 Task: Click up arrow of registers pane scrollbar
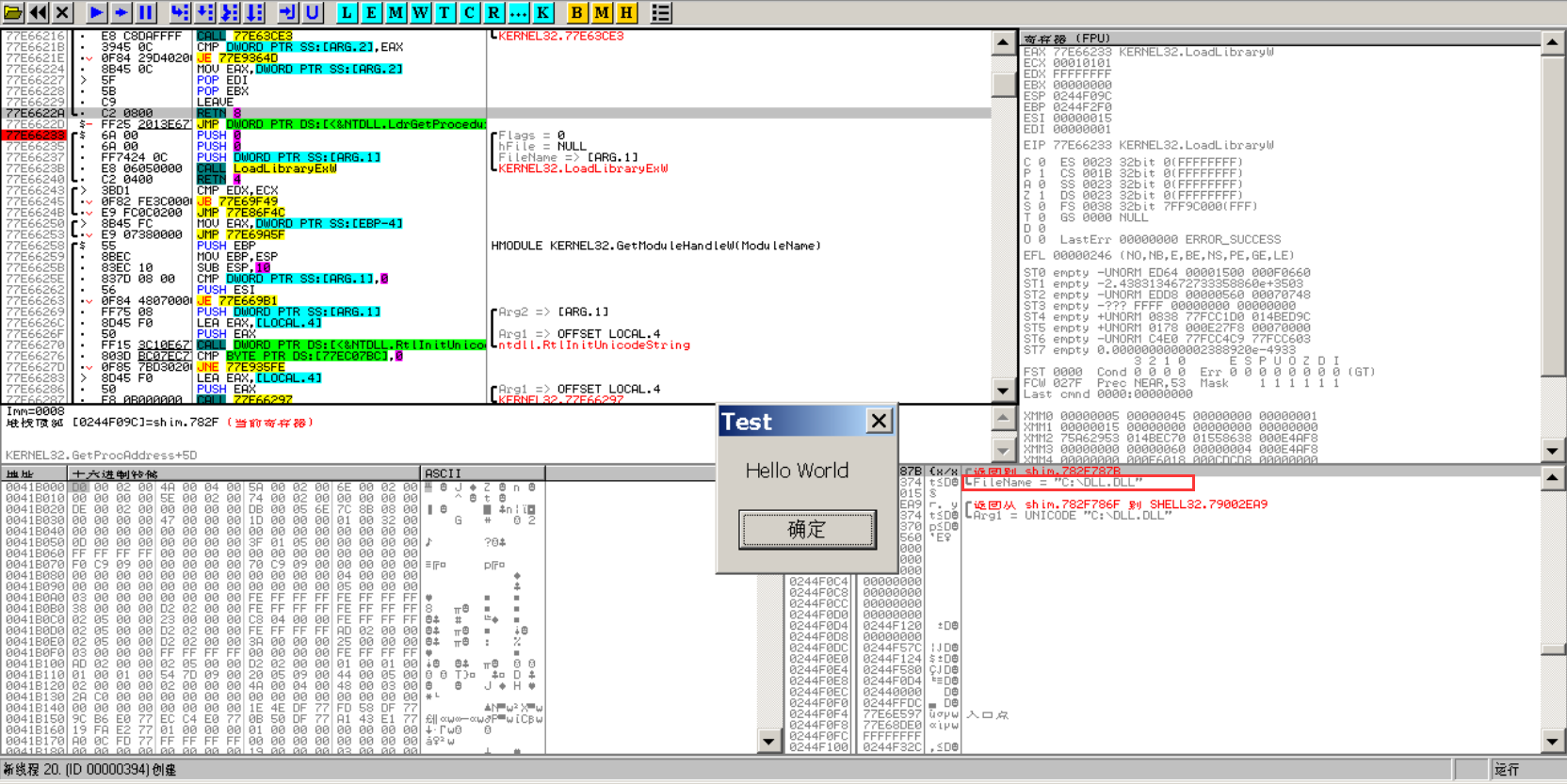click(1552, 41)
